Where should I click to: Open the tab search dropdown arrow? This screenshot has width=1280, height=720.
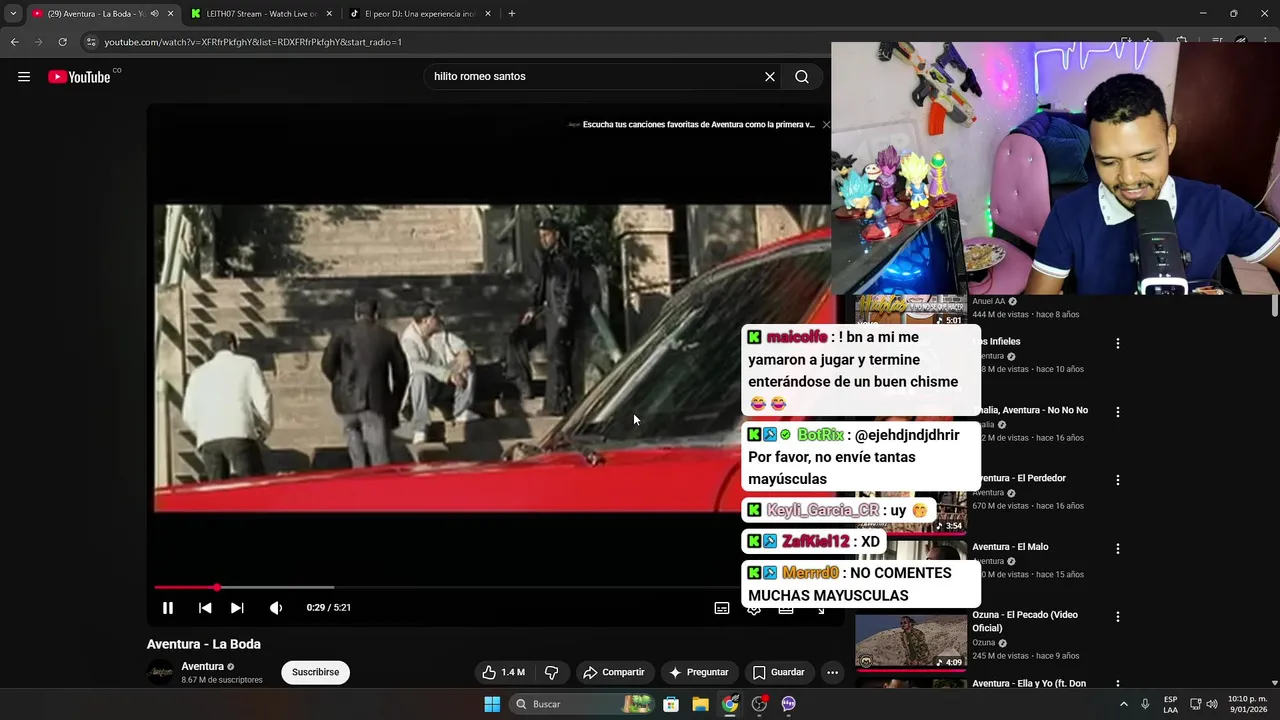coord(13,14)
